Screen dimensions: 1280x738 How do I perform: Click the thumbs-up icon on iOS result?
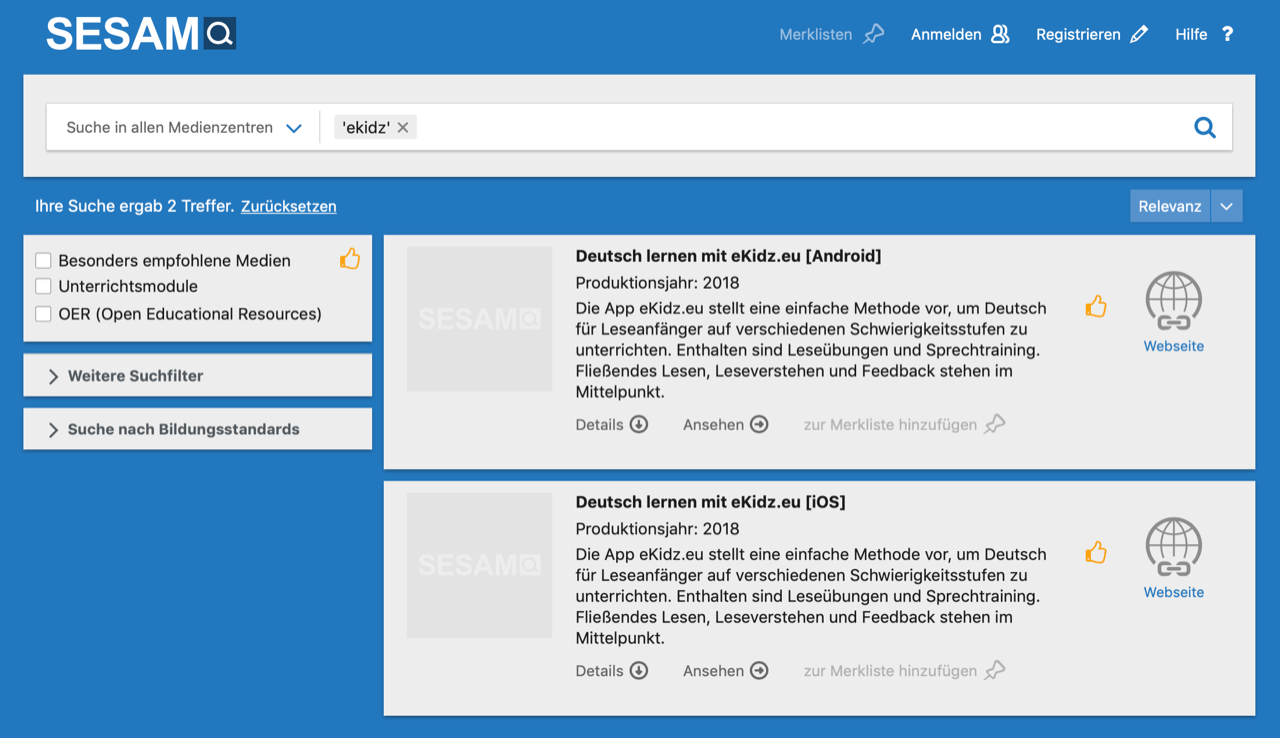point(1096,553)
